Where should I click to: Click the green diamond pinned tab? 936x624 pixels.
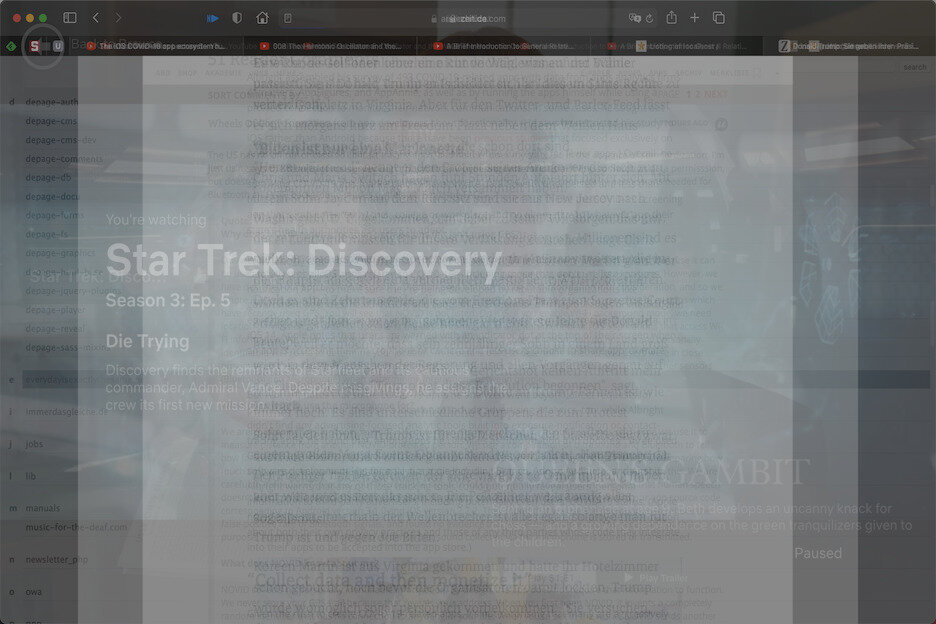(x=11, y=46)
